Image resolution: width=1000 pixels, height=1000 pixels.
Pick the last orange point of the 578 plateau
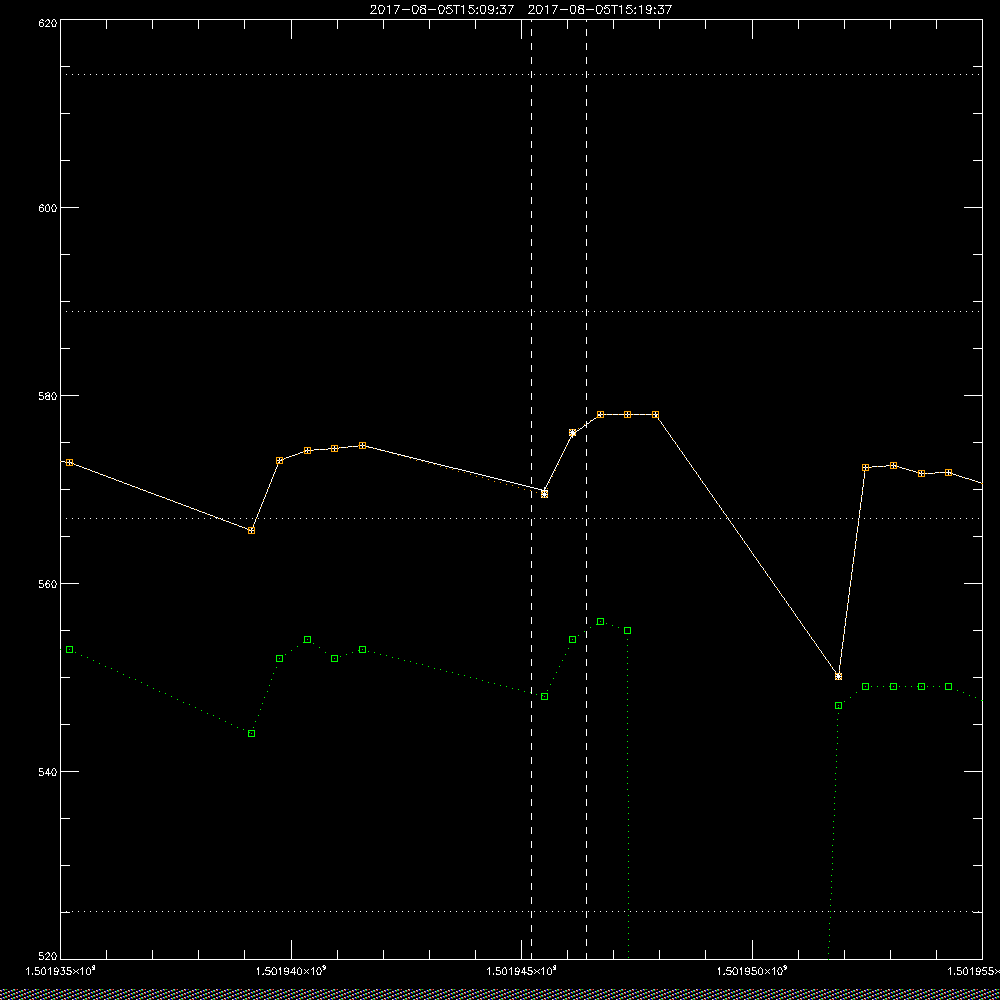click(x=655, y=415)
